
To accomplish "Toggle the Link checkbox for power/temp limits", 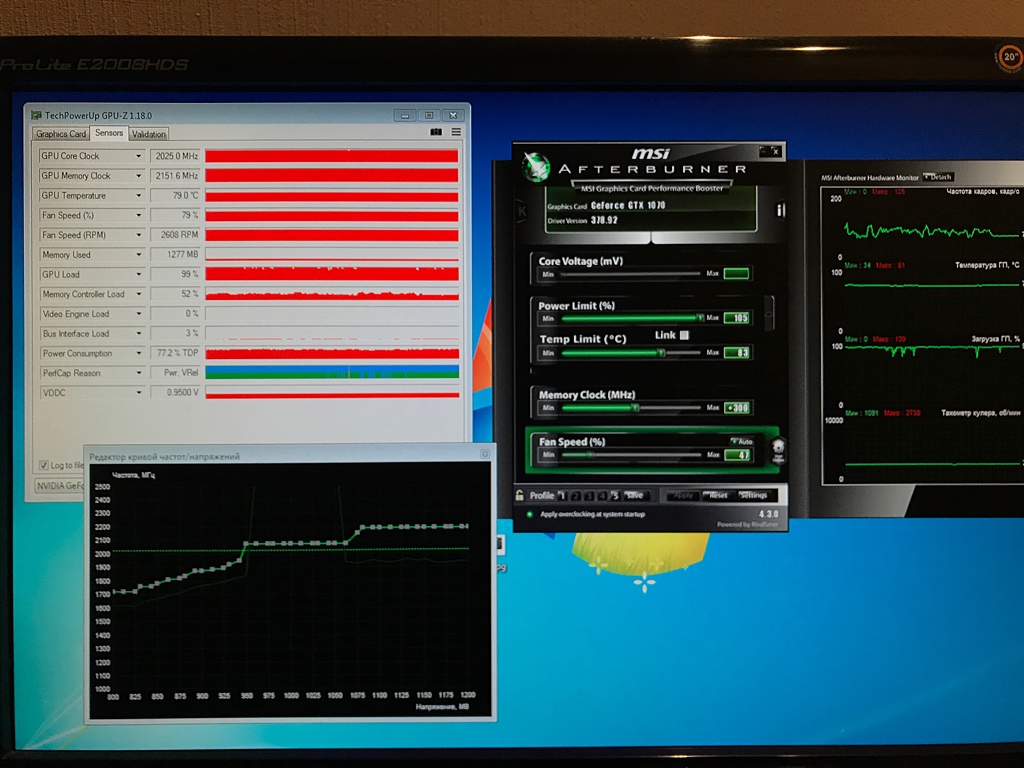I will (x=684, y=335).
